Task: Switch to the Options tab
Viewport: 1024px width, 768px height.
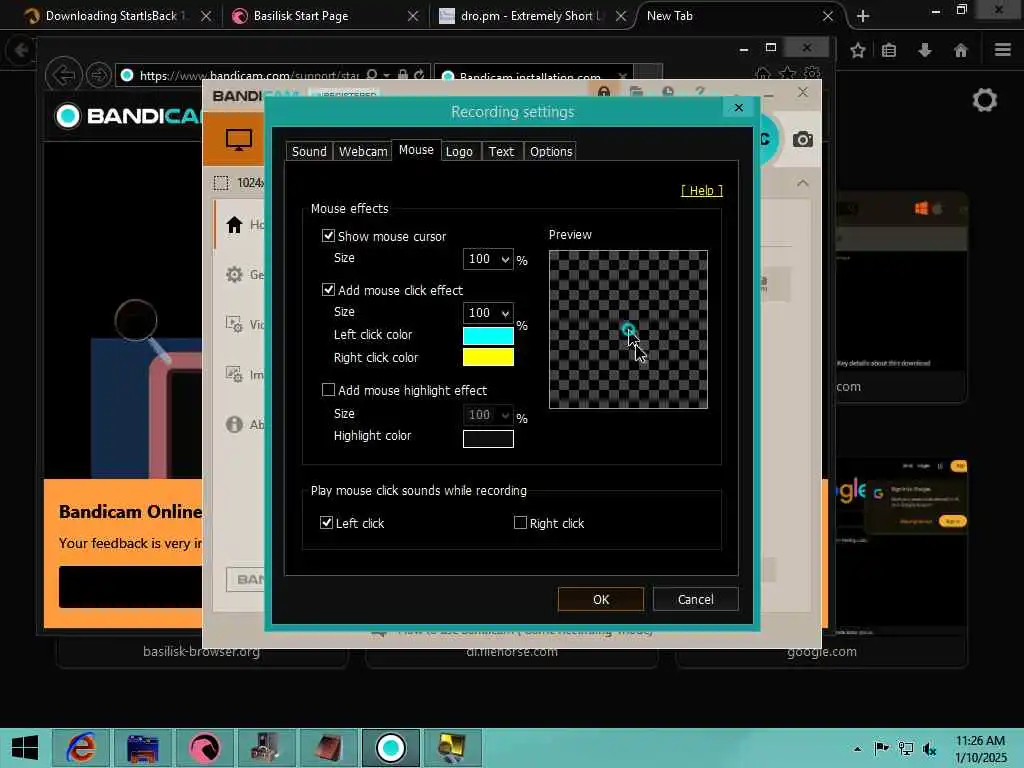Action: point(551,152)
